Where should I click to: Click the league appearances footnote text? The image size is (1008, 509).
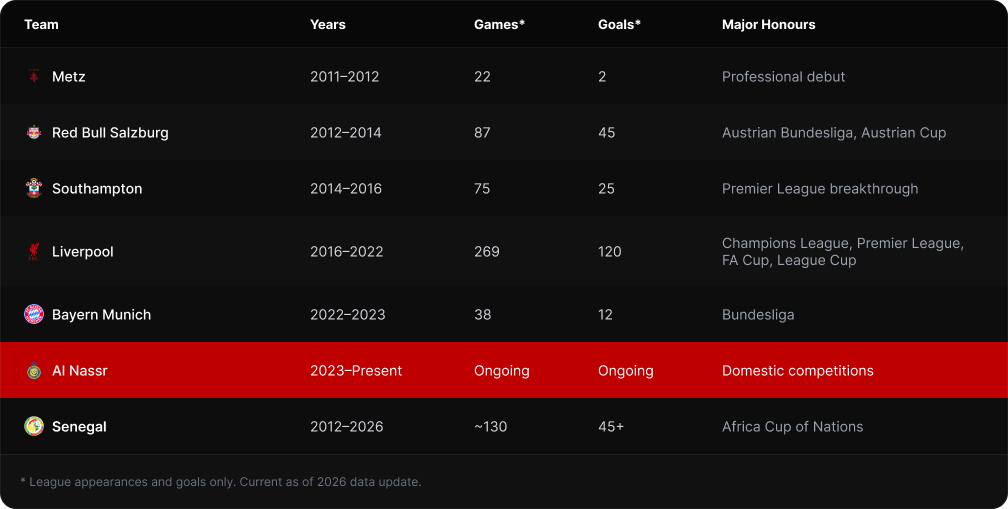point(221,481)
